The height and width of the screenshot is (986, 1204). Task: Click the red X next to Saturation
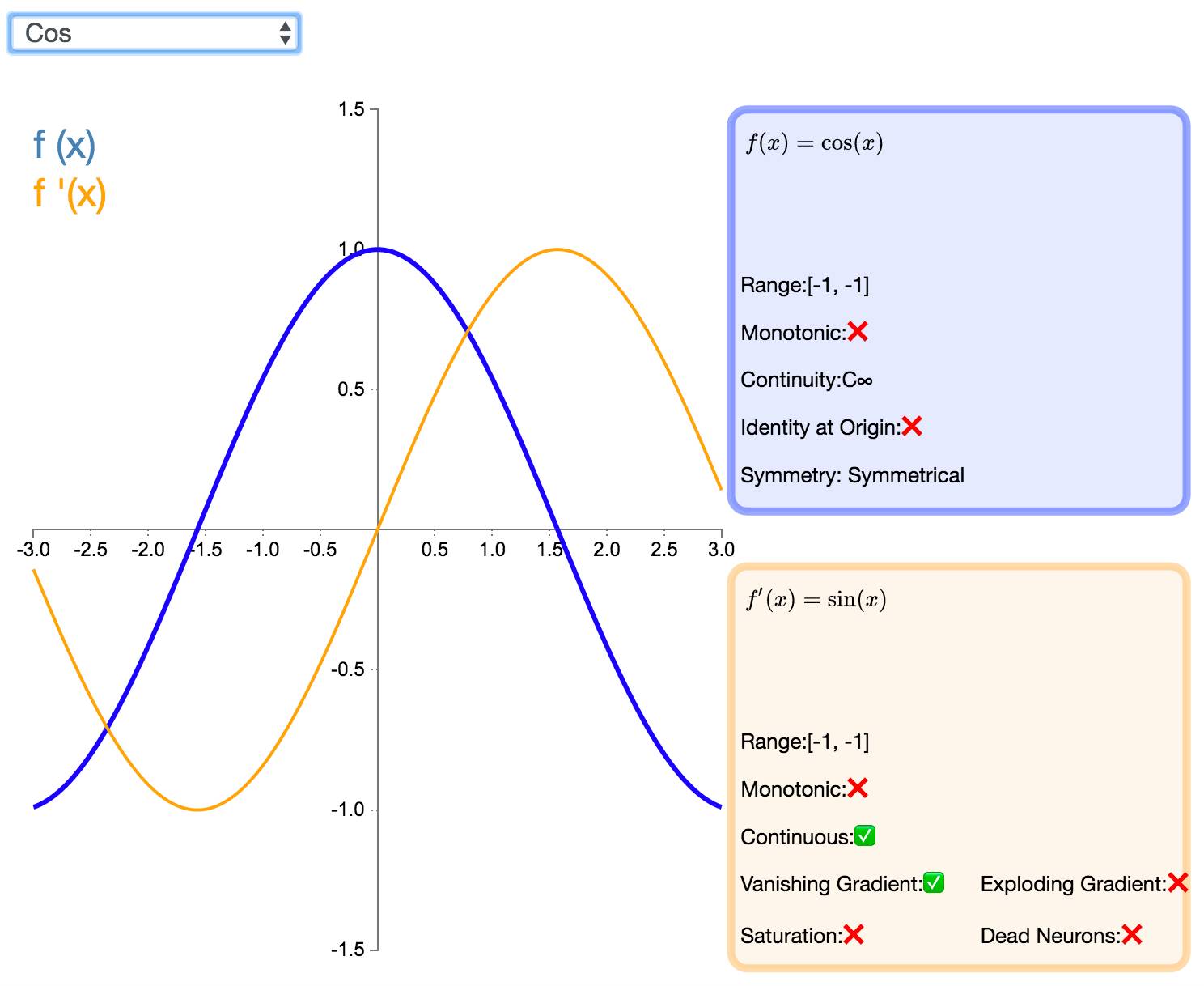pyautogui.click(x=854, y=935)
